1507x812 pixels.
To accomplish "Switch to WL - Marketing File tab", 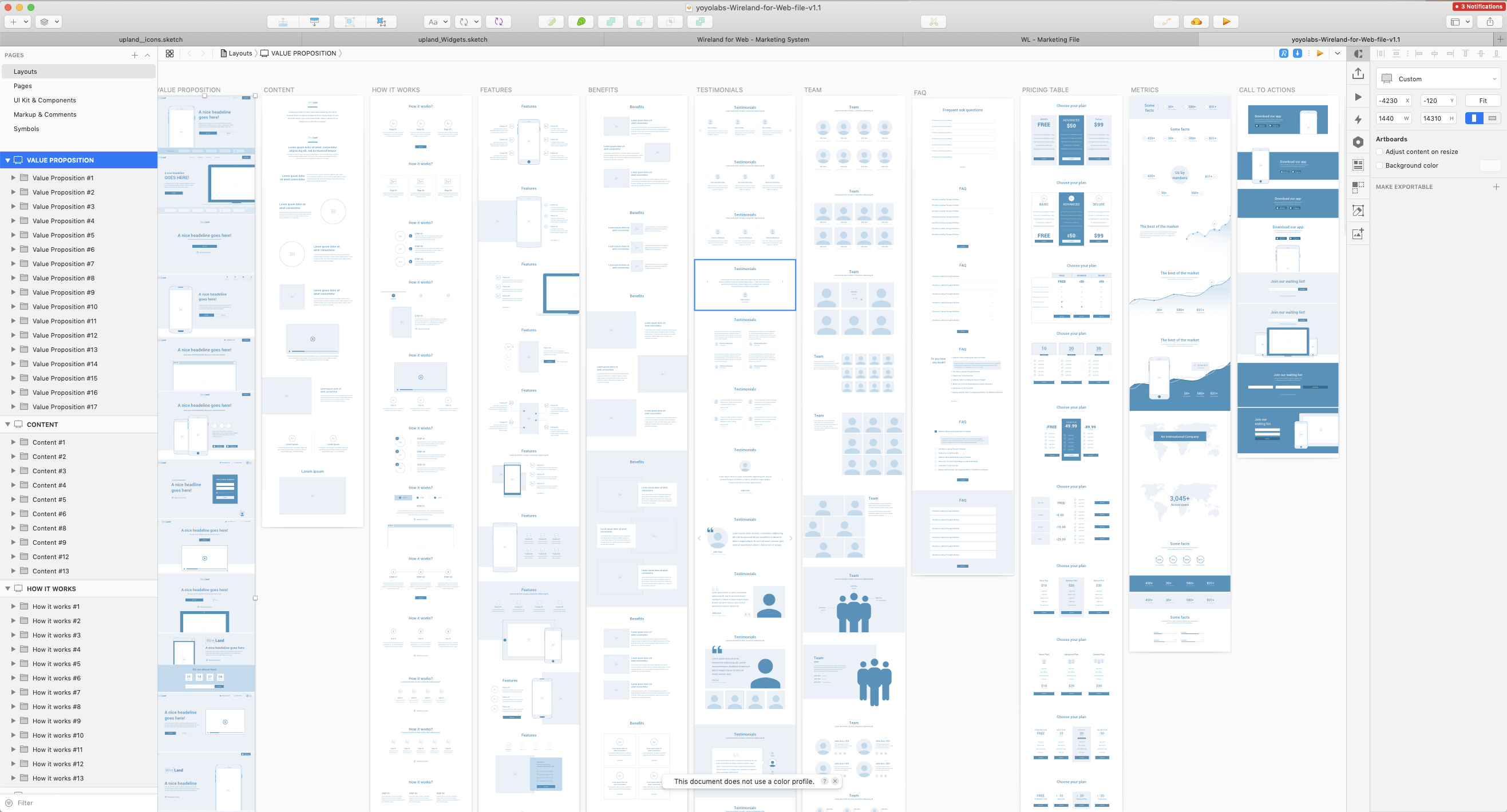I will [1050, 39].
